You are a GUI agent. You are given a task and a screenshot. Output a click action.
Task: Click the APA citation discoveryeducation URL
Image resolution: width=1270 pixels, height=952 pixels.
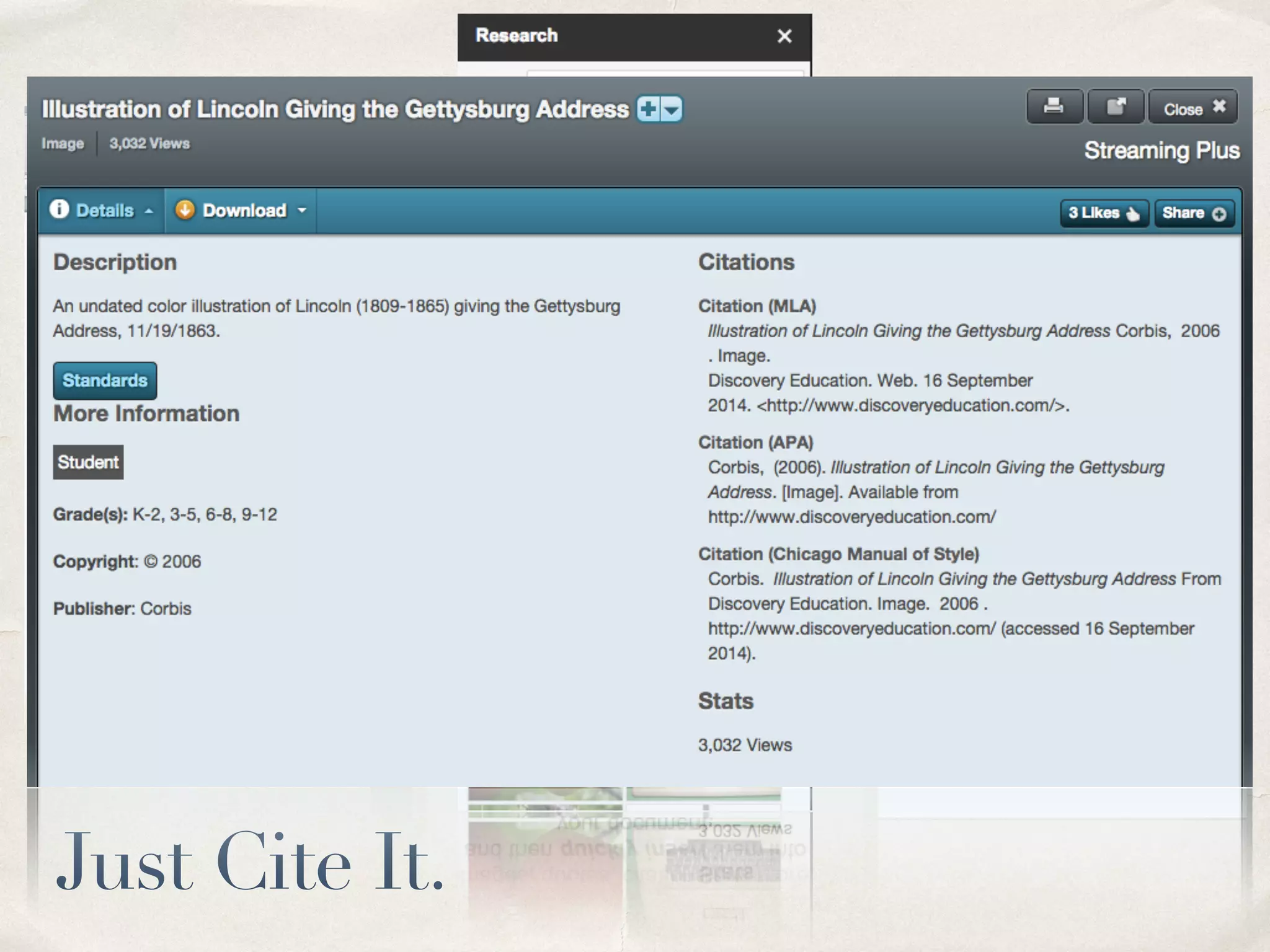click(851, 517)
